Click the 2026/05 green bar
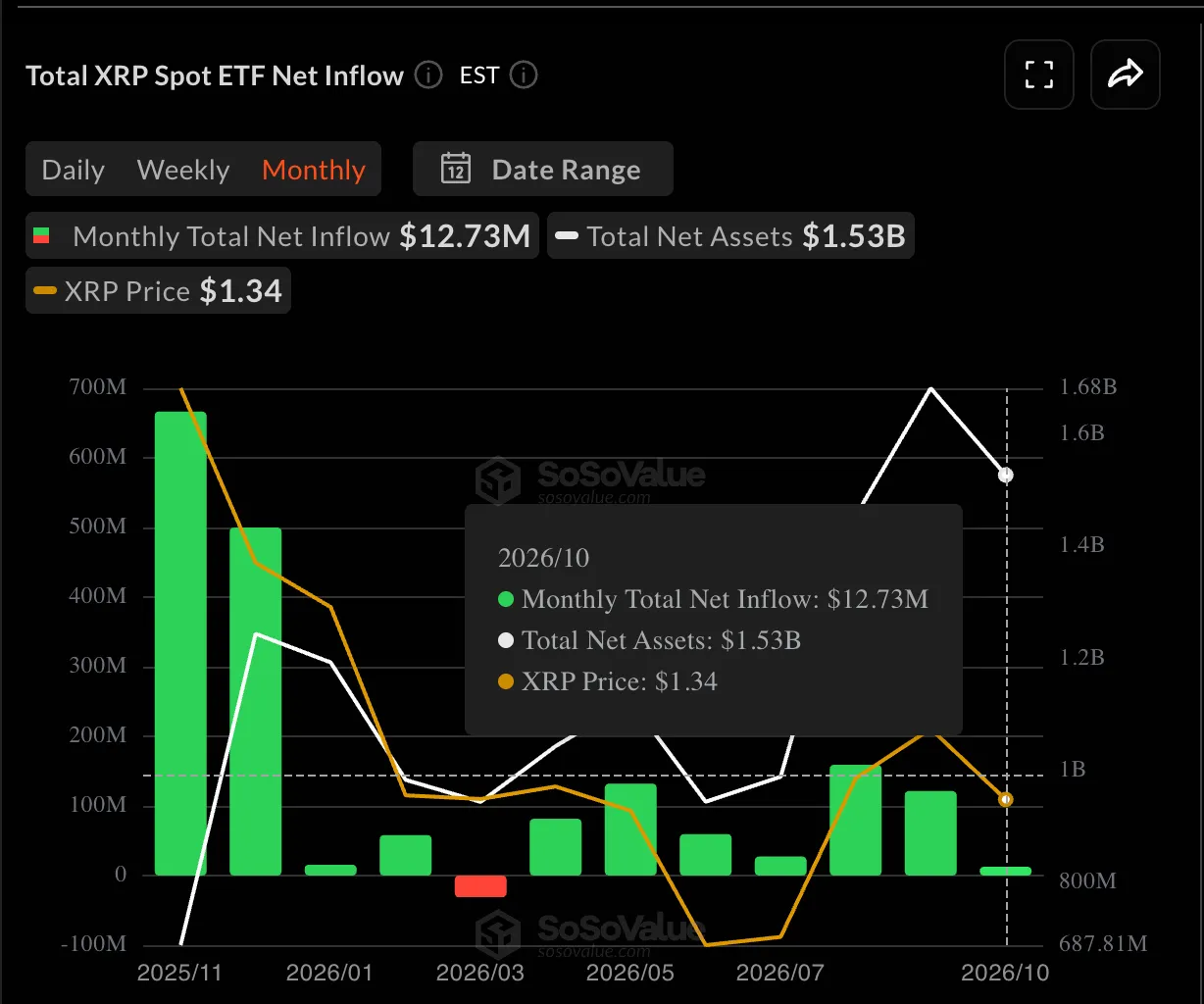 coord(630,829)
